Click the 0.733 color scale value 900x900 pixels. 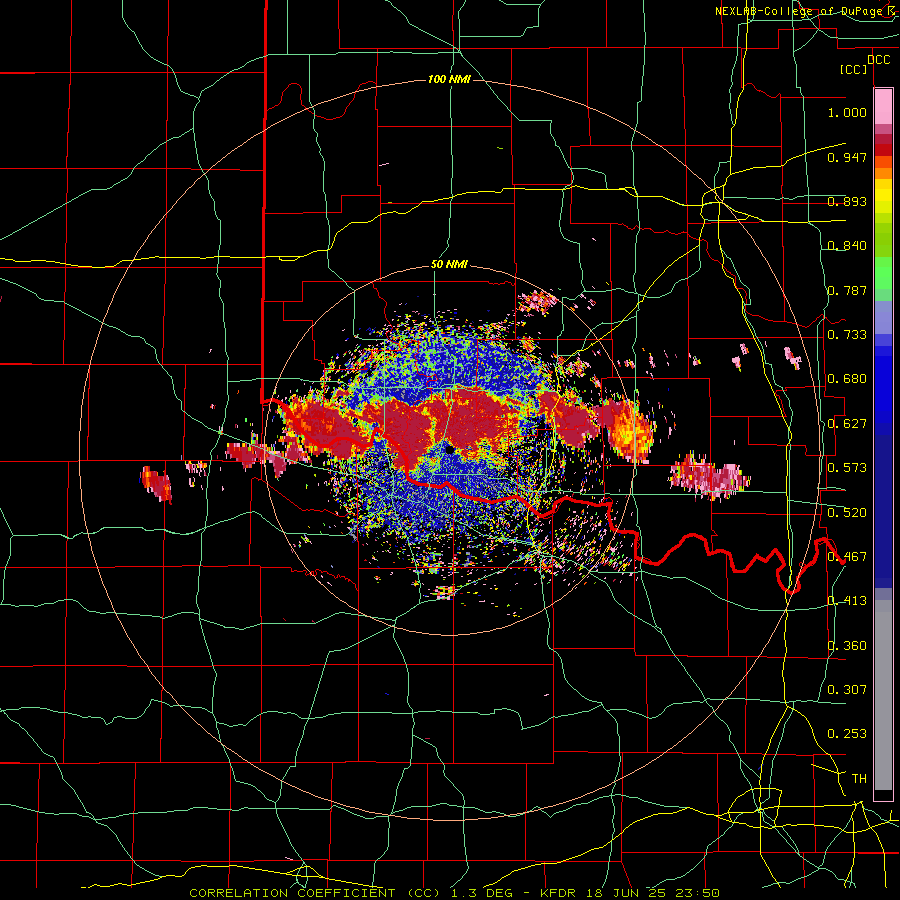pyautogui.click(x=847, y=335)
